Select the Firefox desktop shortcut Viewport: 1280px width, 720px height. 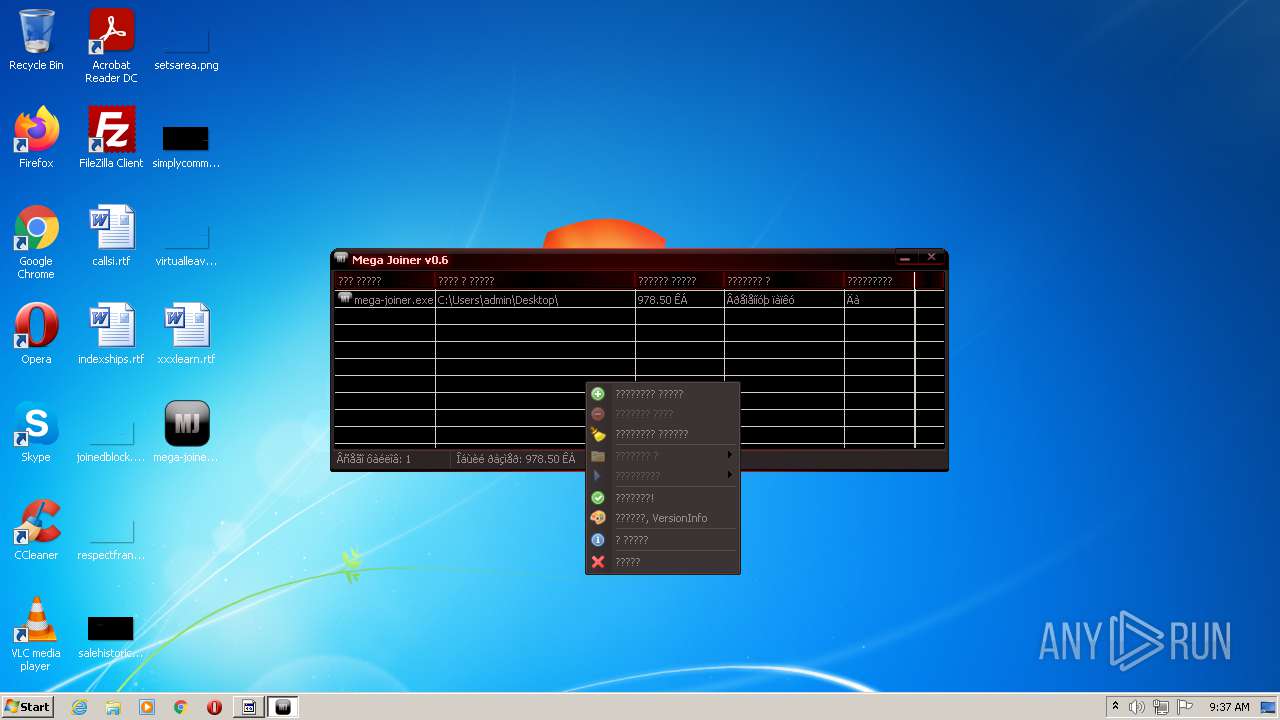[36, 138]
